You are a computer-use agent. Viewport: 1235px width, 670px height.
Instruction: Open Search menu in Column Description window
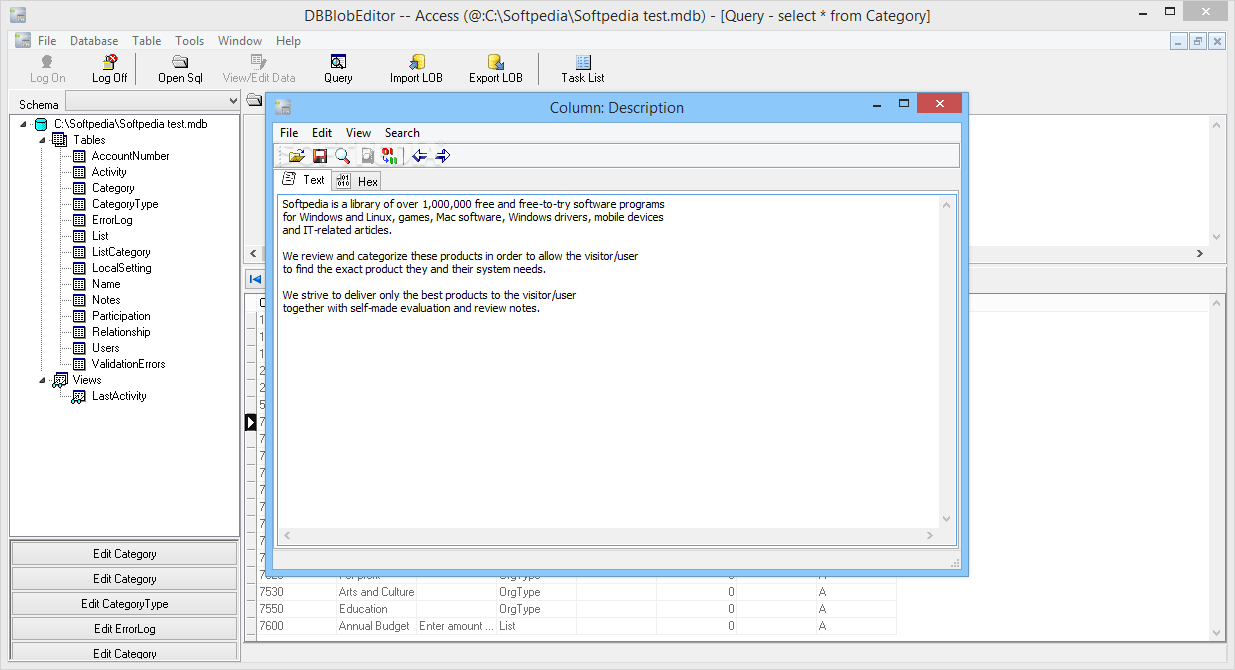[402, 133]
